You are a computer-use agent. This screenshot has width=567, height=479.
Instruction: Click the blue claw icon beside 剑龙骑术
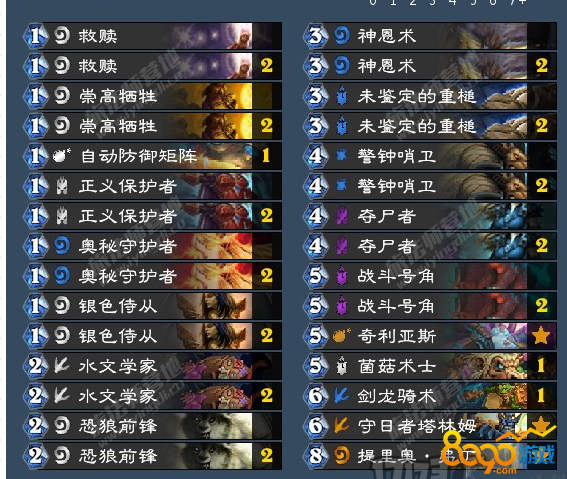pos(341,396)
